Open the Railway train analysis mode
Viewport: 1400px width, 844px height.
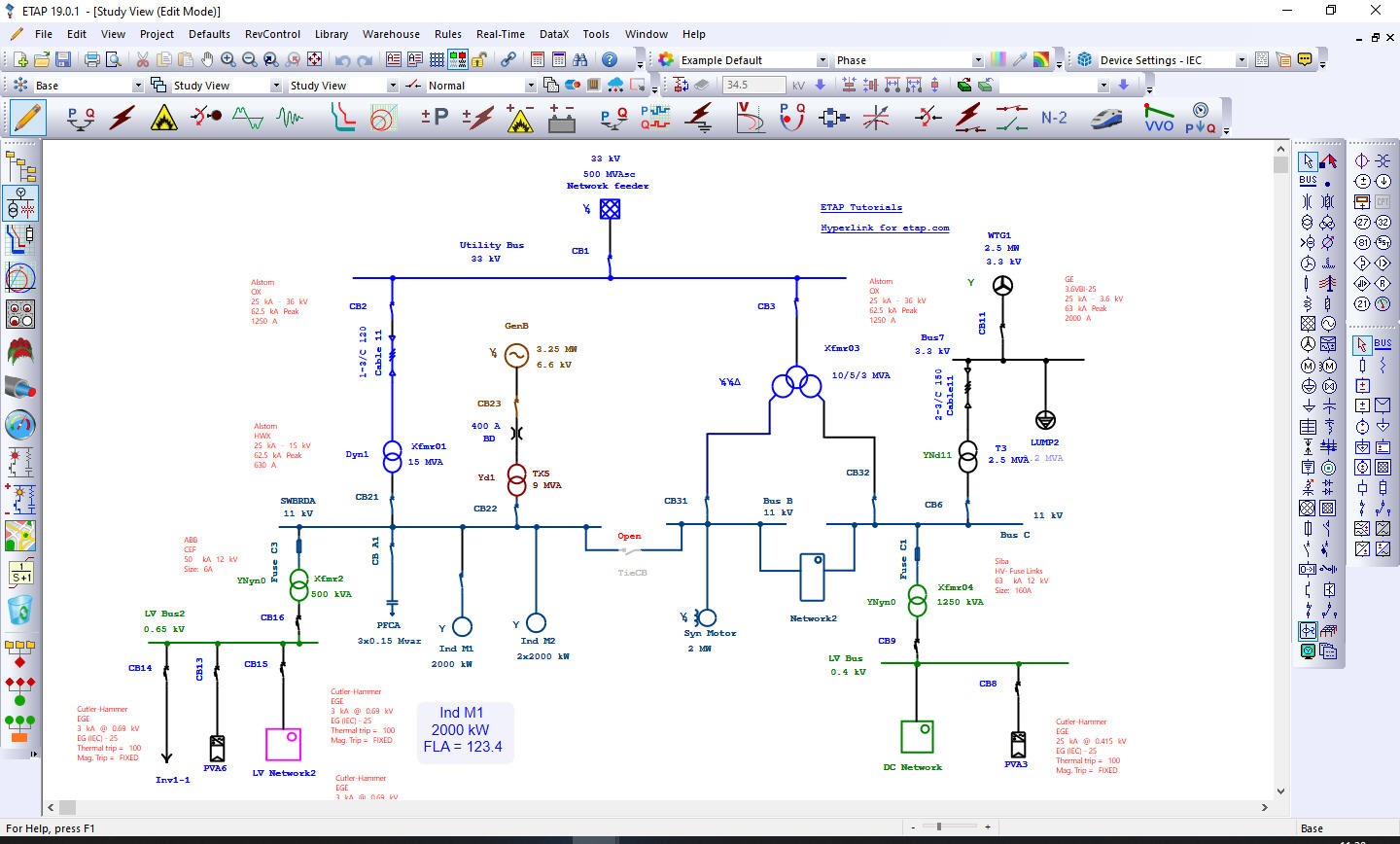[x=1106, y=118]
